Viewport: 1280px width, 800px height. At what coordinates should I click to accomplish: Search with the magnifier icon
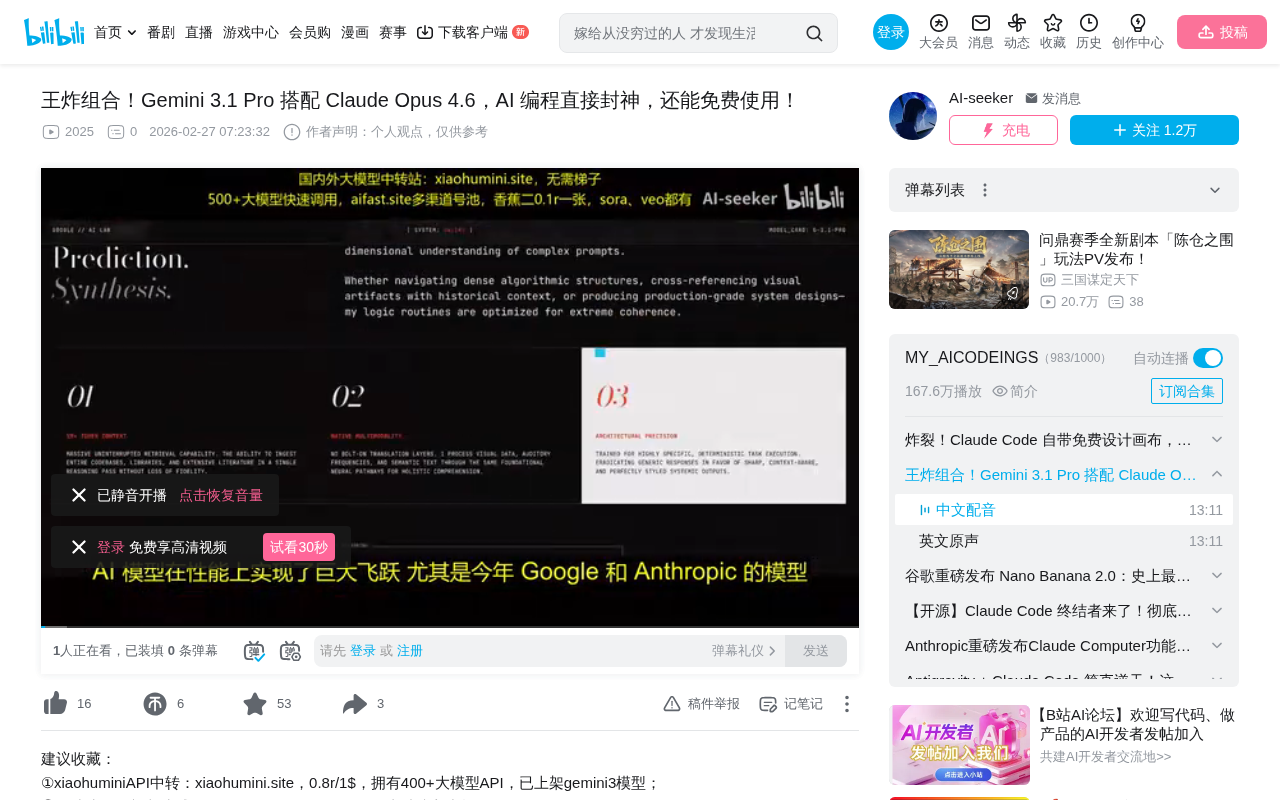point(814,33)
